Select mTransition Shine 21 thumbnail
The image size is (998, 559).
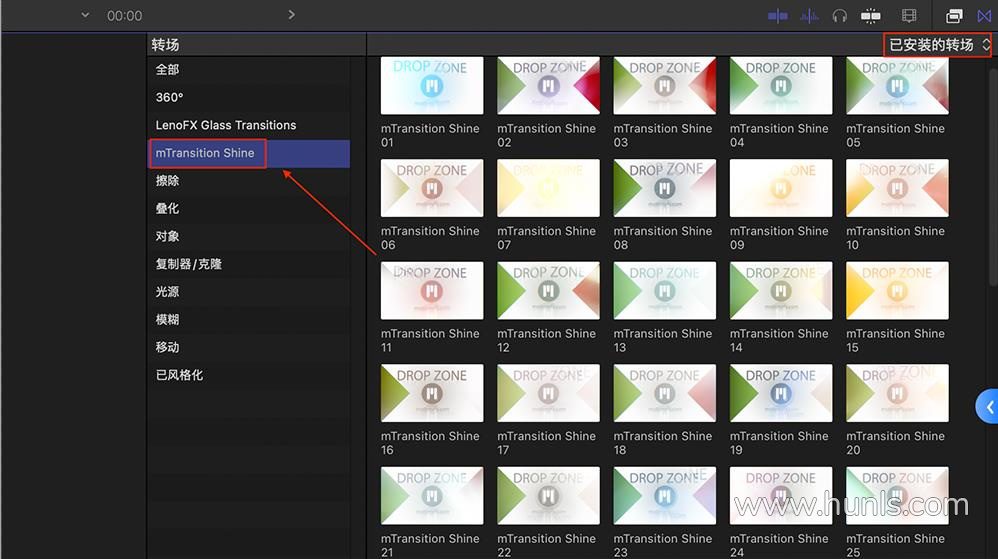pyautogui.click(x=432, y=496)
